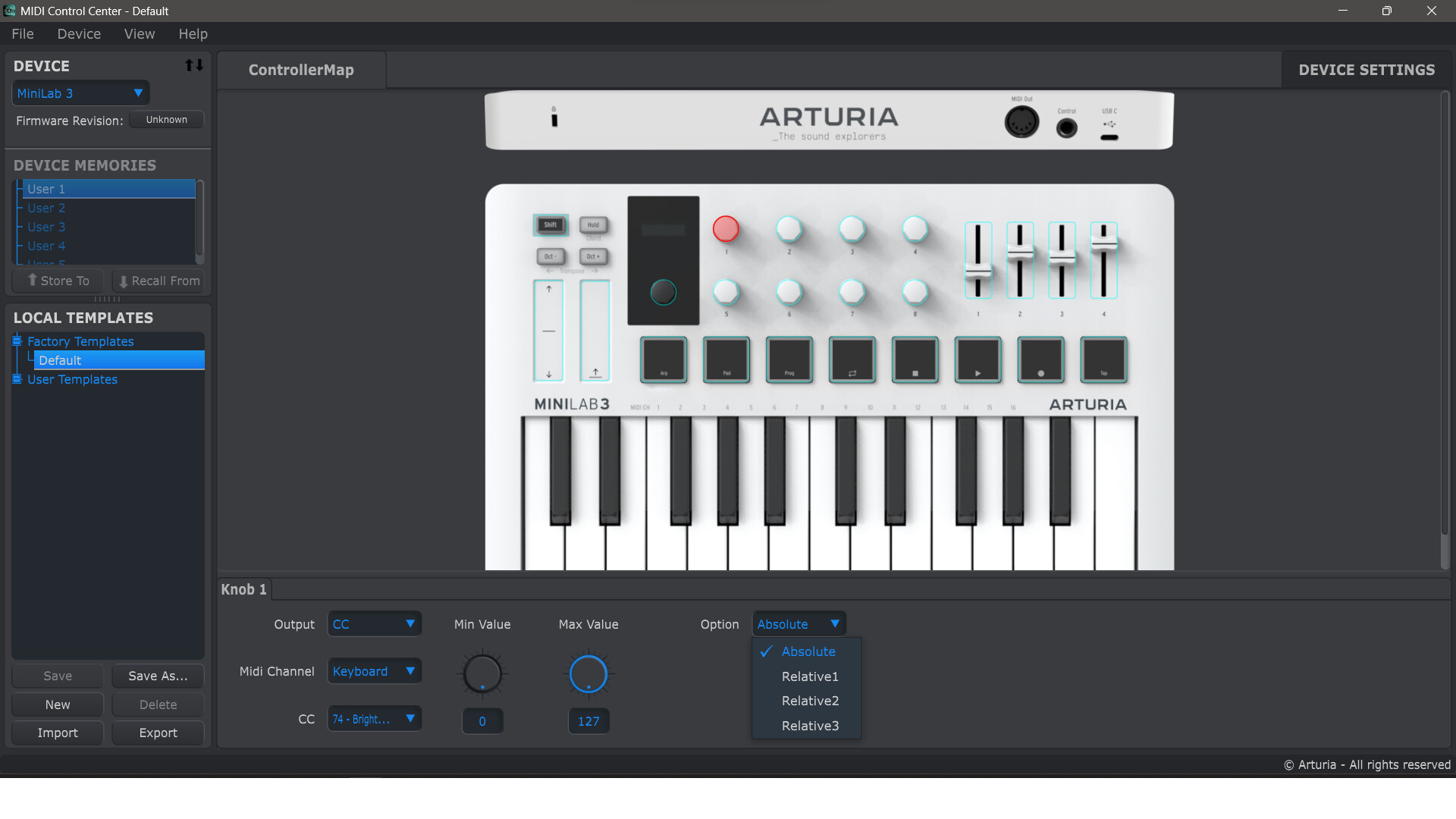Image resolution: width=1456 pixels, height=819 pixels.
Task: Select the Prog pad
Action: click(789, 359)
